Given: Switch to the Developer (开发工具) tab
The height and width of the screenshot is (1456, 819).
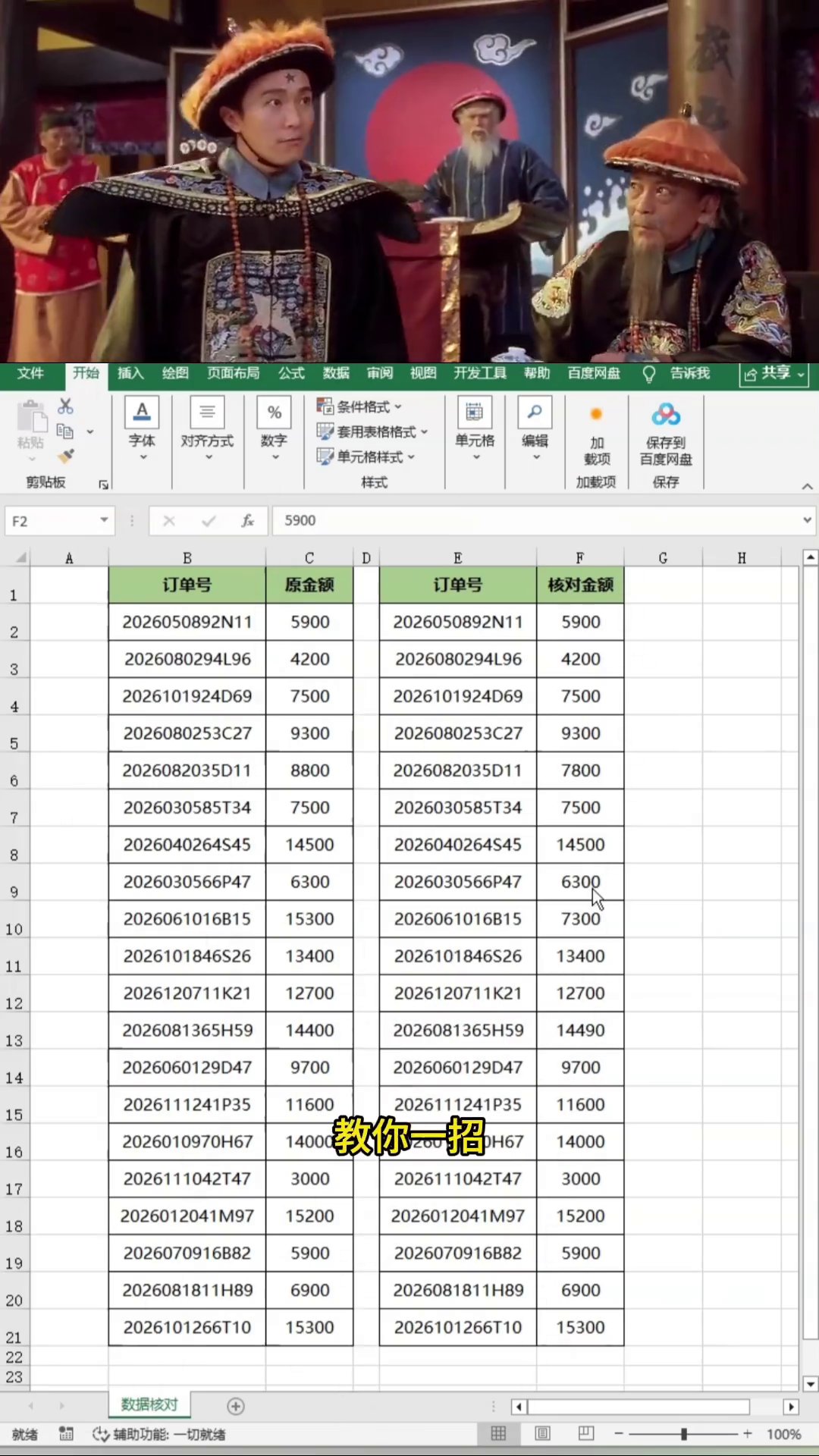Looking at the screenshot, I should click(480, 373).
